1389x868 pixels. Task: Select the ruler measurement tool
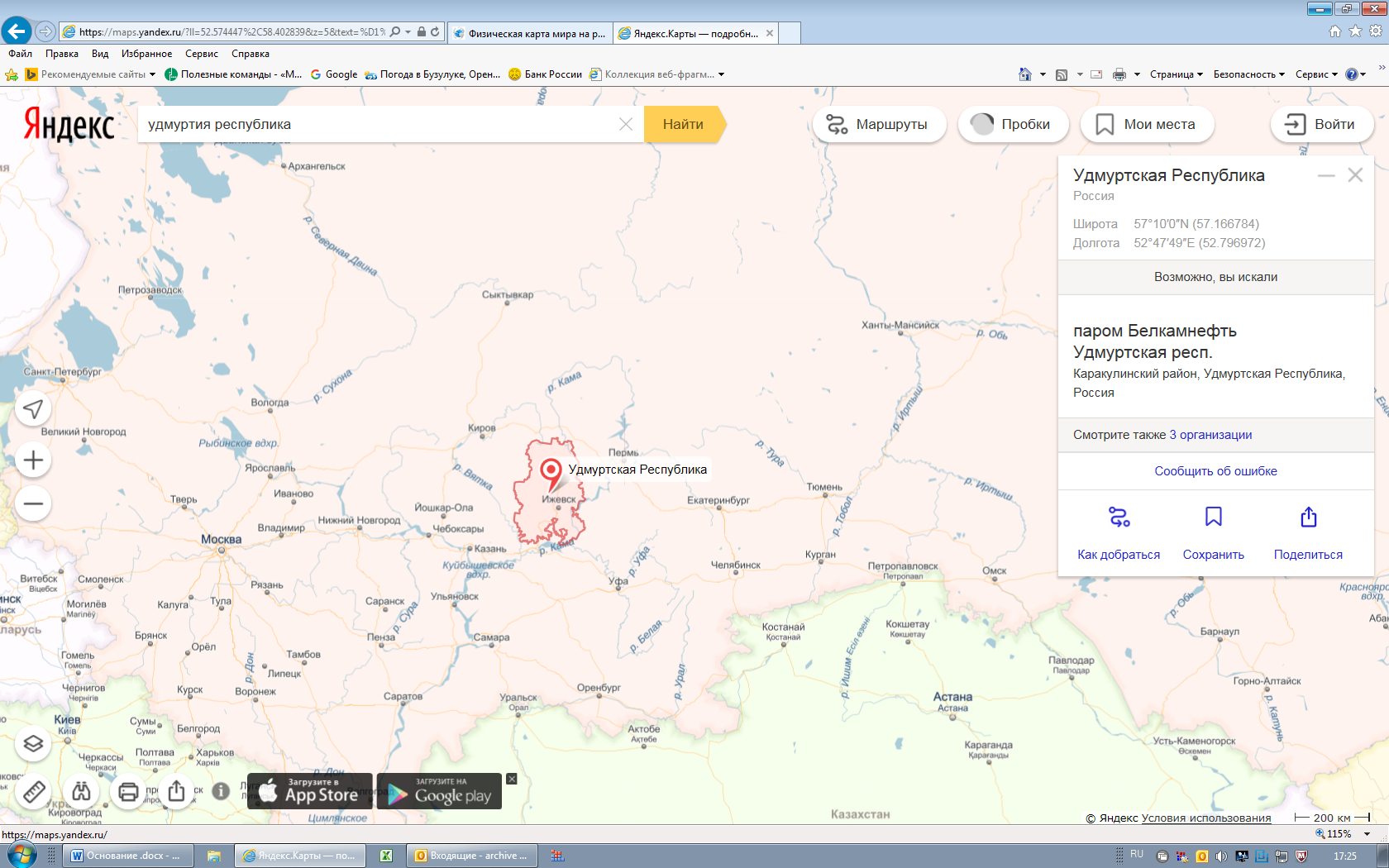(33, 791)
